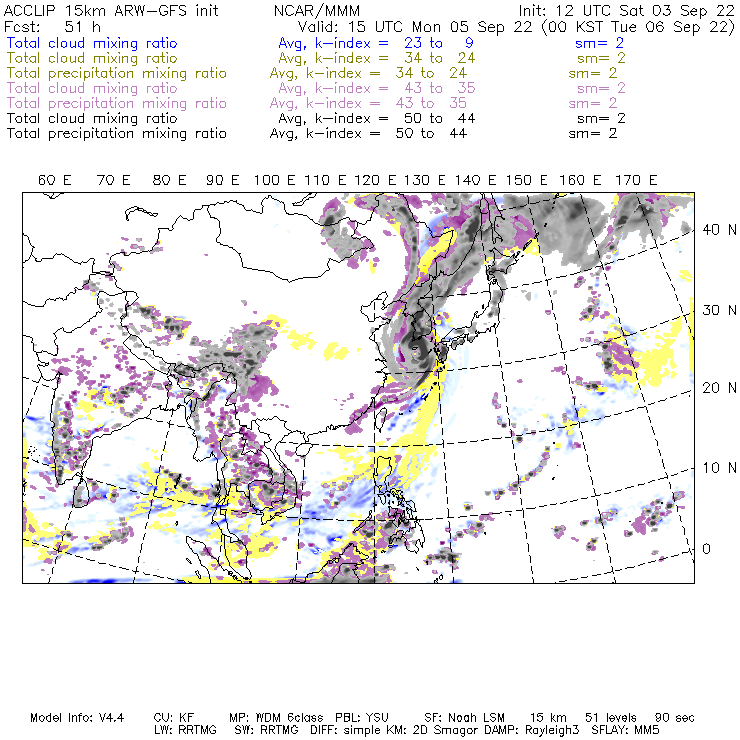Click the 'LW: RRTMG' setting
This screenshot has width=740, height=740.
coord(185,731)
